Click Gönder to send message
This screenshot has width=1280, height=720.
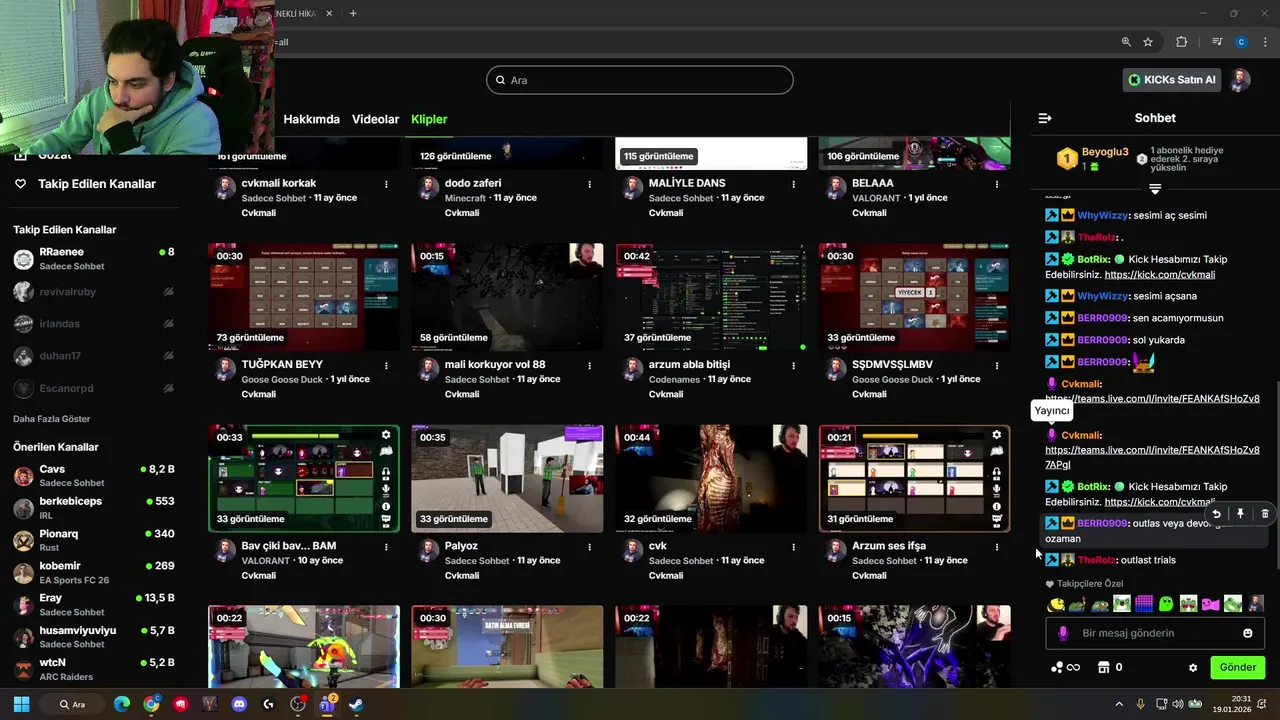1237,667
